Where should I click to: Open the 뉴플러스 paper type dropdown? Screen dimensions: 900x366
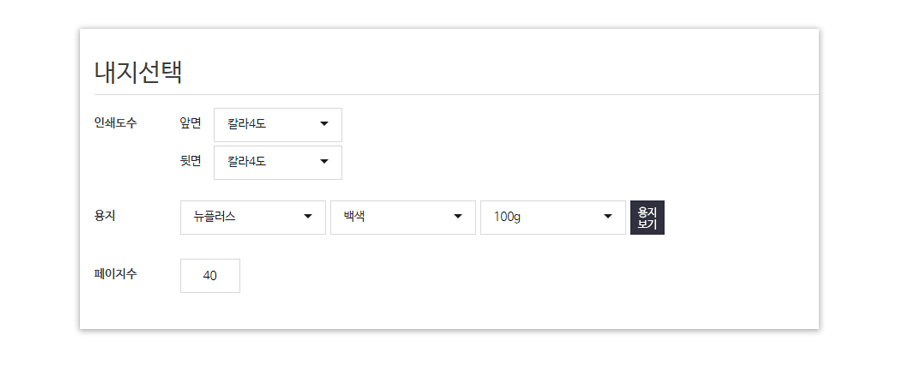pos(253,217)
